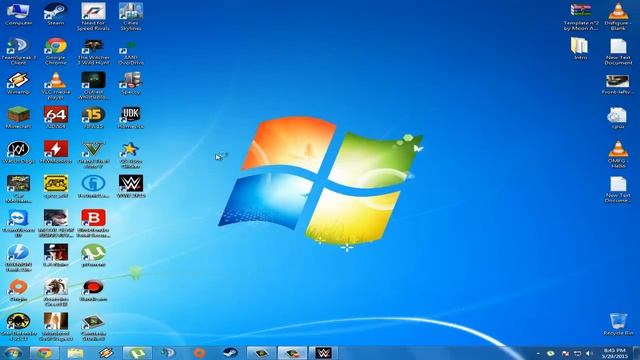Viewport: 640px width, 360px height.
Task: Open the Bitdefender red B shortcut
Action: click(x=93, y=223)
